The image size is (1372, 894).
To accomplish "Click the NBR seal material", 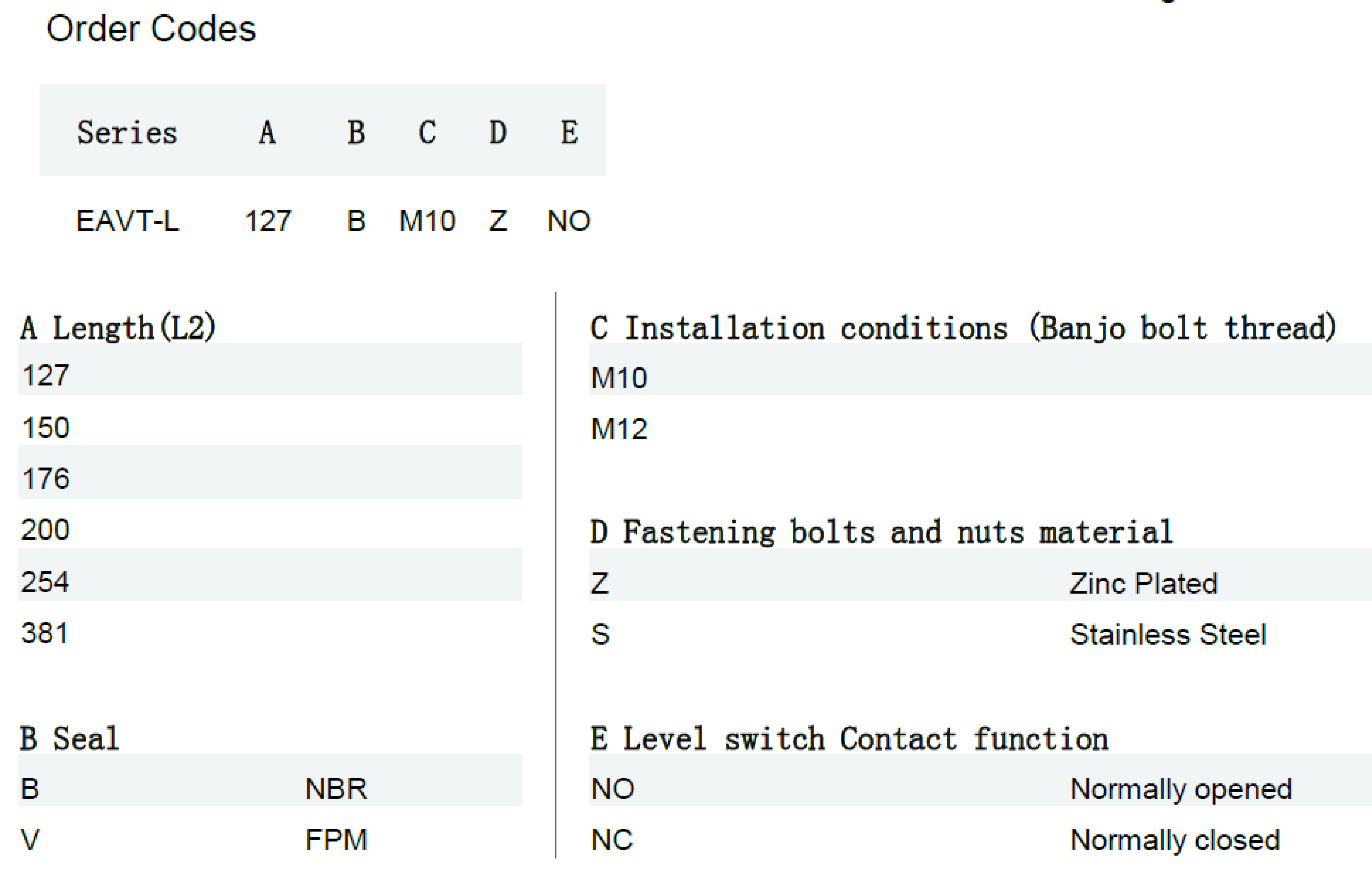I will point(336,788).
